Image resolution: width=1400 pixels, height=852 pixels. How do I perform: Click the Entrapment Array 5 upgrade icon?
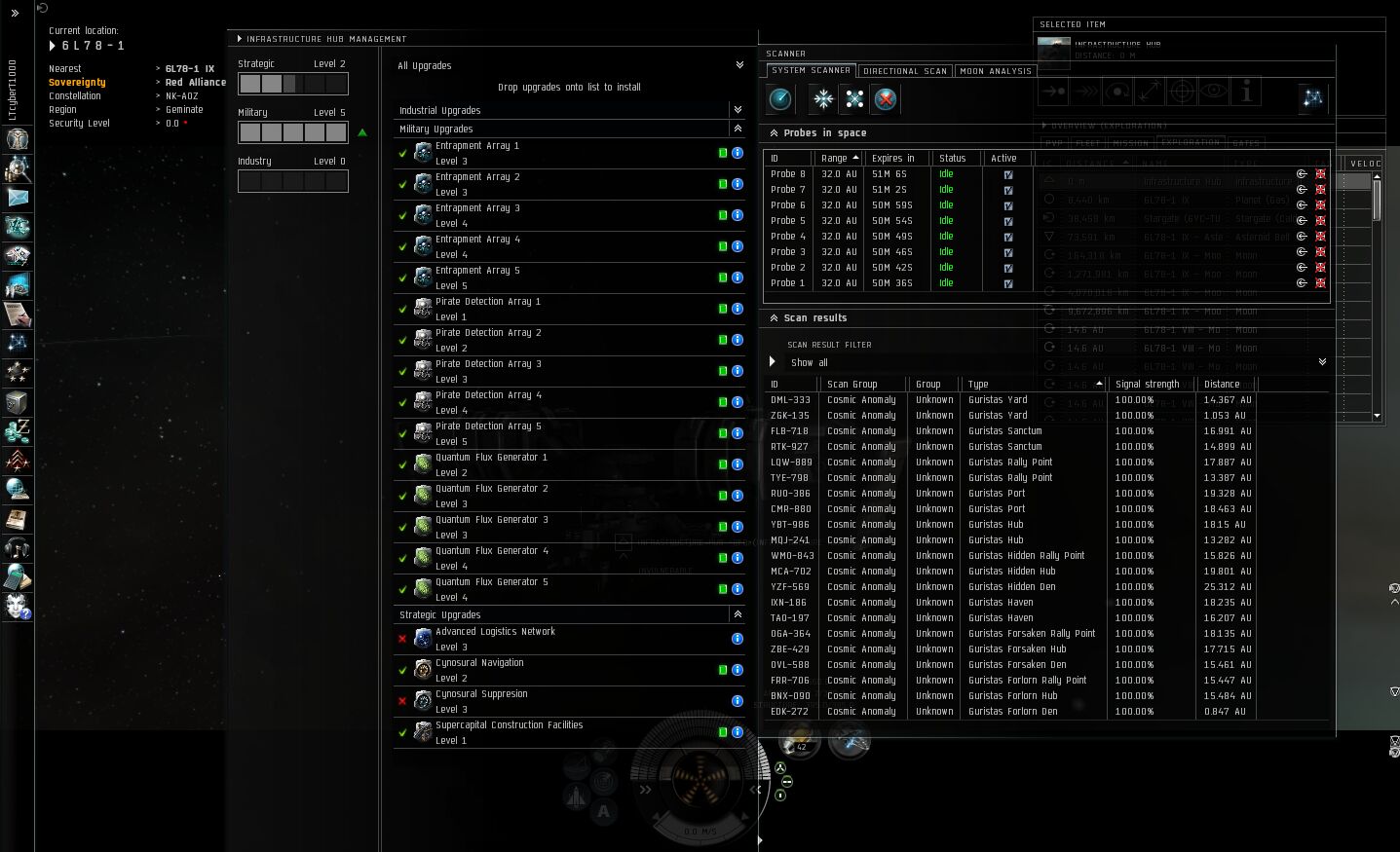423,278
